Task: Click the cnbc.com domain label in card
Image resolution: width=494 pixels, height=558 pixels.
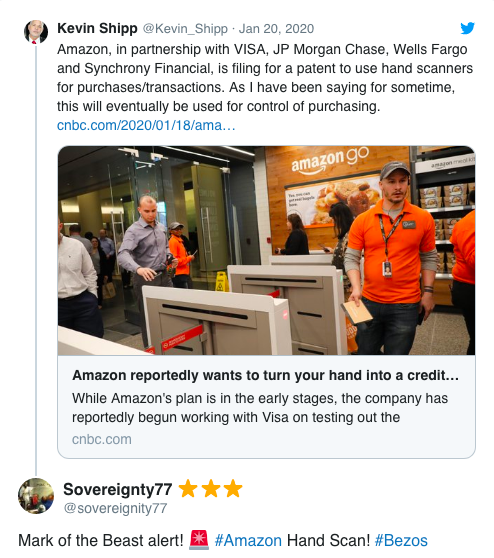Action: coord(102,439)
